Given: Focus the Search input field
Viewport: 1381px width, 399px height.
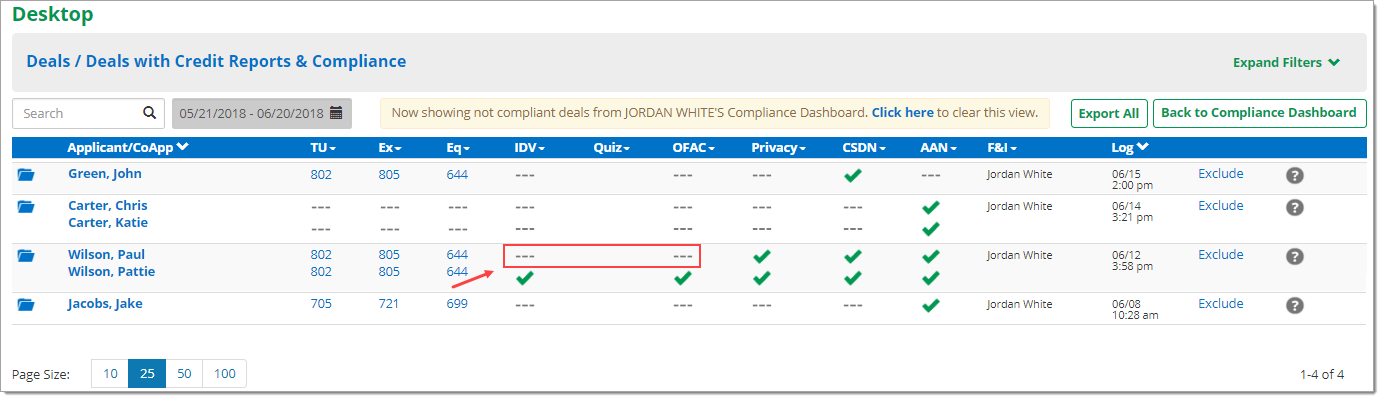Looking at the screenshot, I should pyautogui.click(x=78, y=113).
